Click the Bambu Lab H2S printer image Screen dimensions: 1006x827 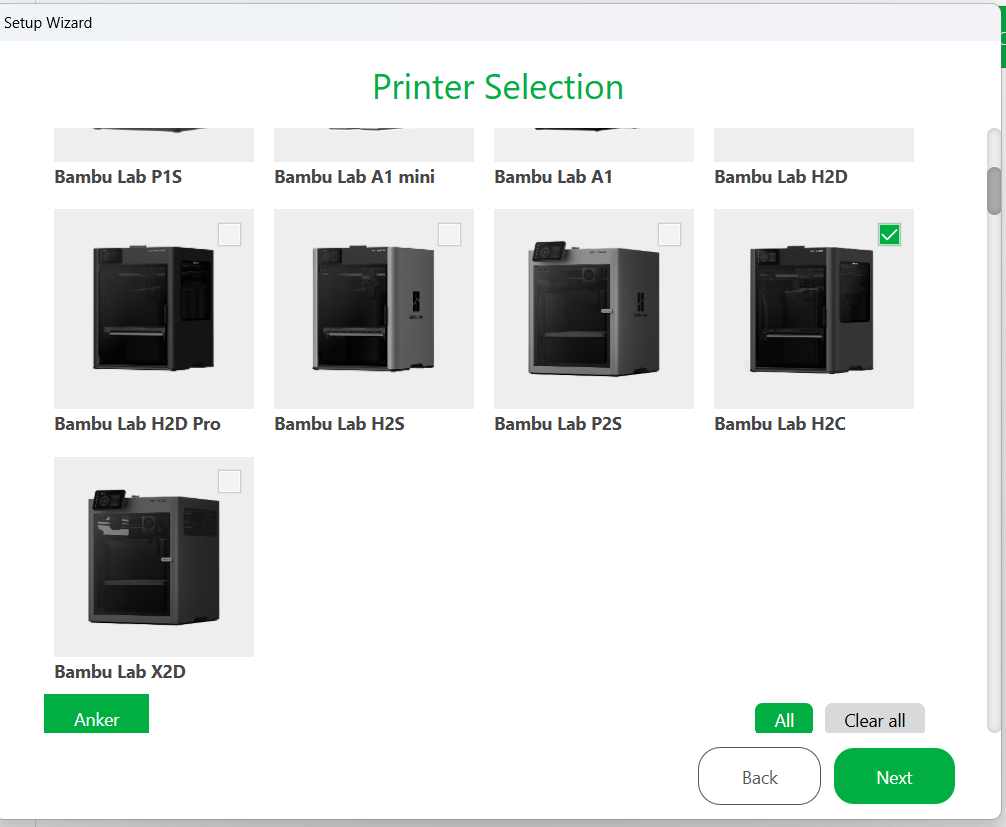pos(374,309)
